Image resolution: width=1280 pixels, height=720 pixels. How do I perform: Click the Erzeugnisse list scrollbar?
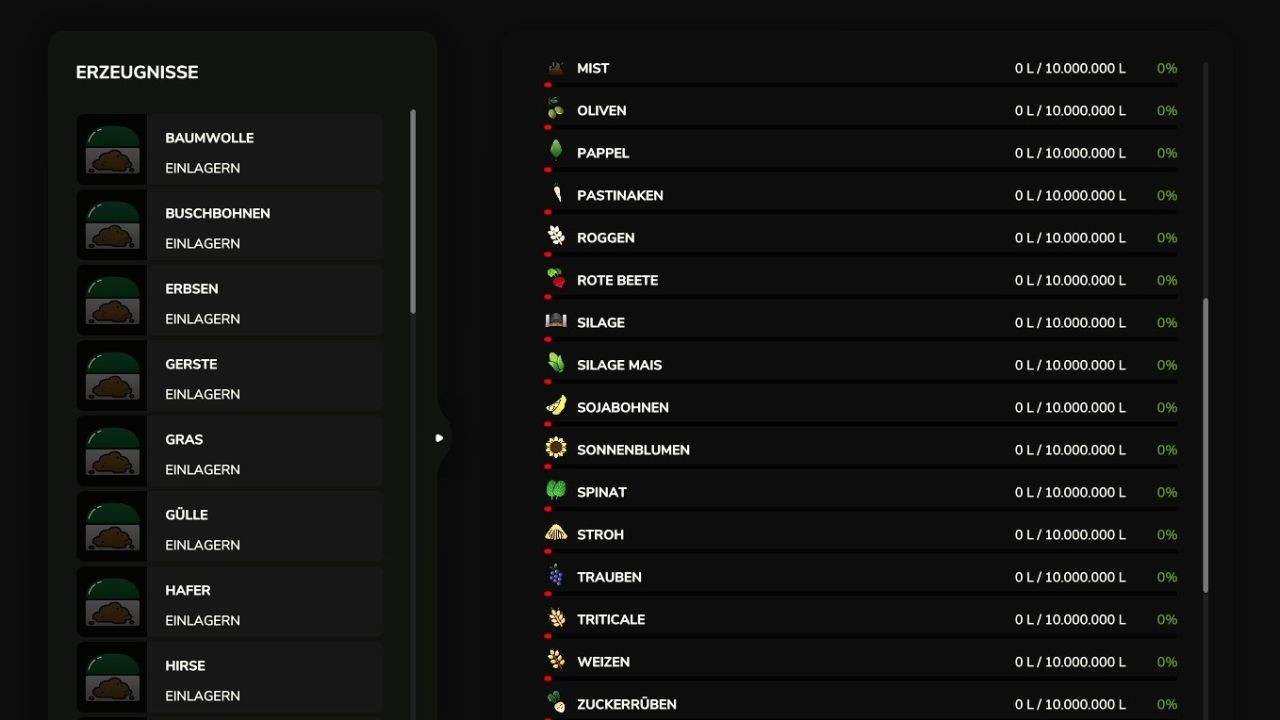click(413, 211)
